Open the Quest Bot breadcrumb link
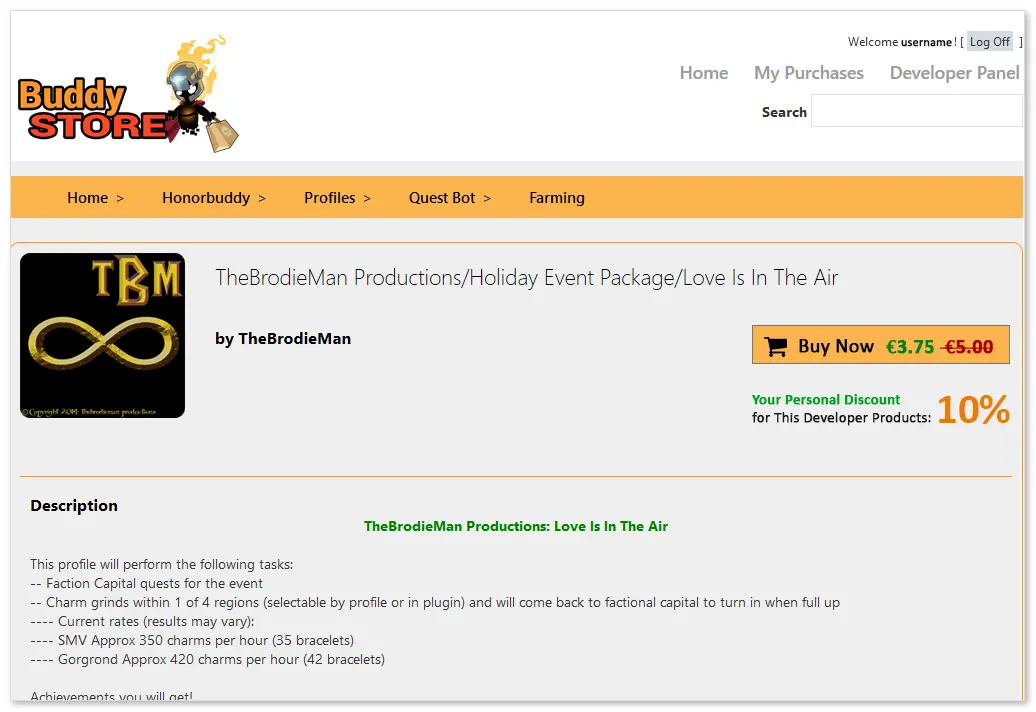 click(x=442, y=197)
